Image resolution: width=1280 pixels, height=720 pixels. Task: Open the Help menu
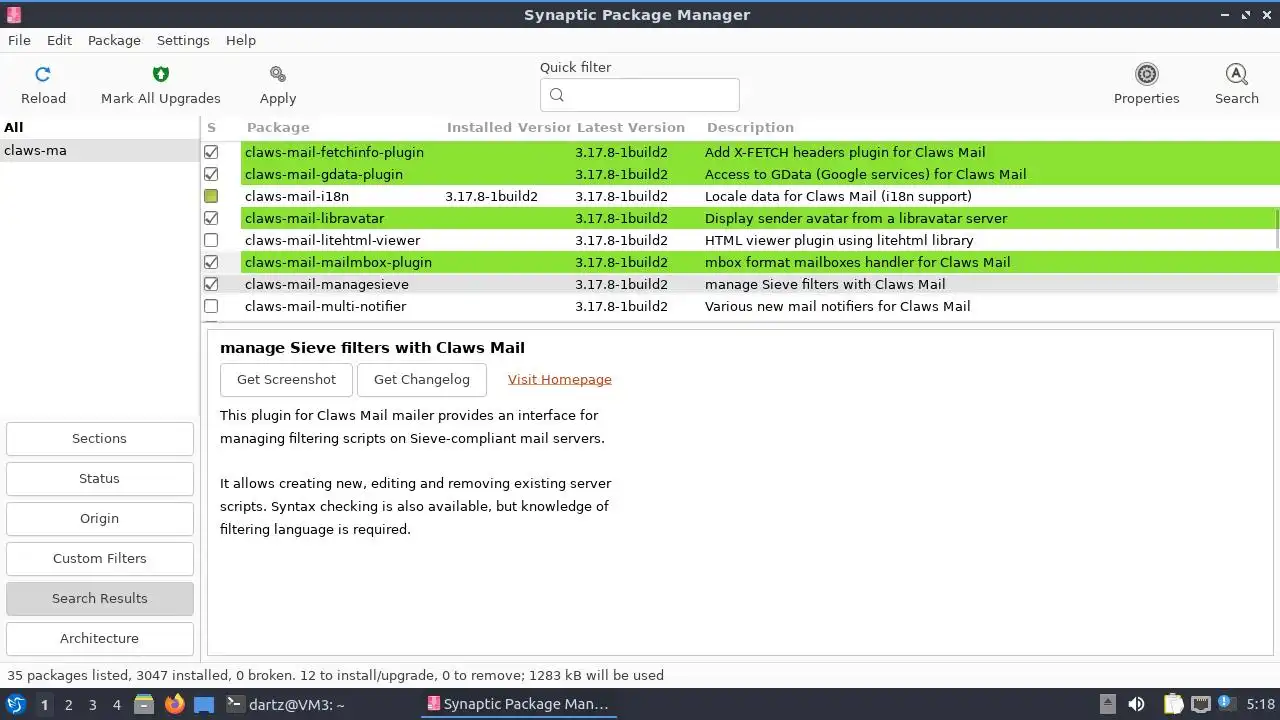(x=241, y=40)
